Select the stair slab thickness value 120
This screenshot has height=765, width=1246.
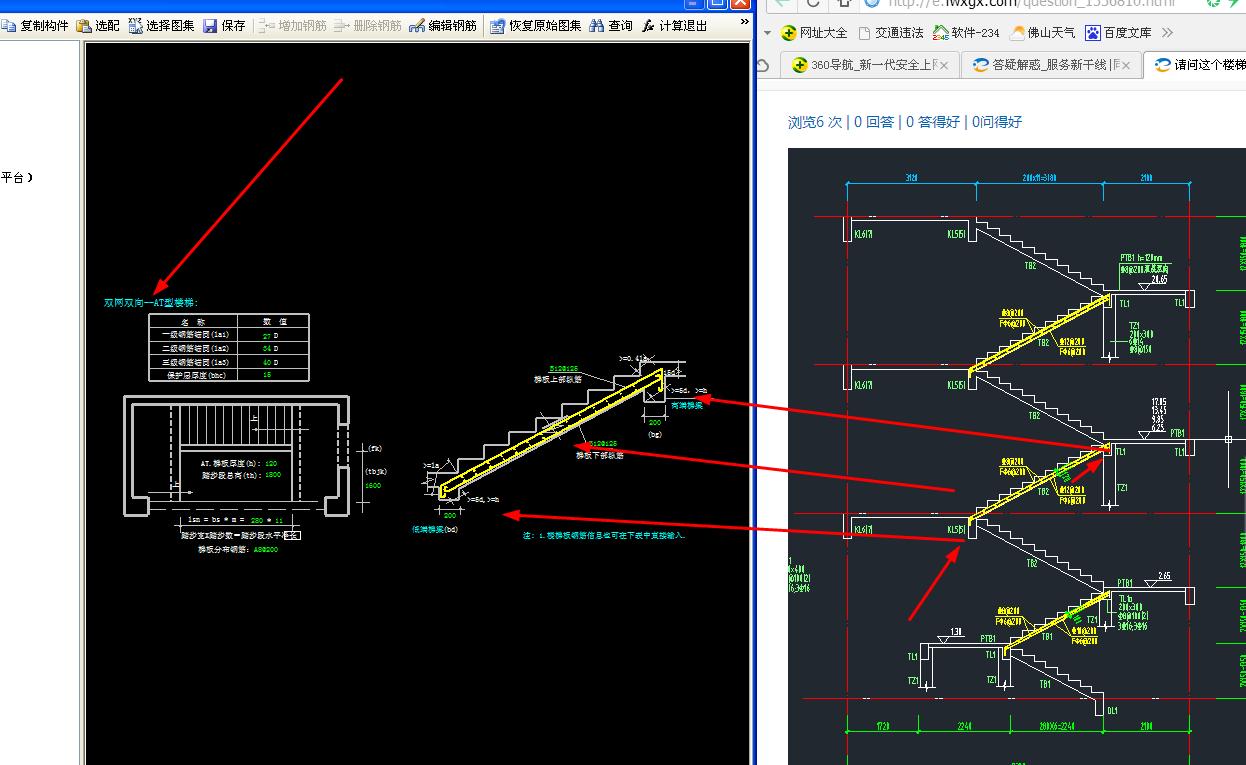tap(269, 464)
